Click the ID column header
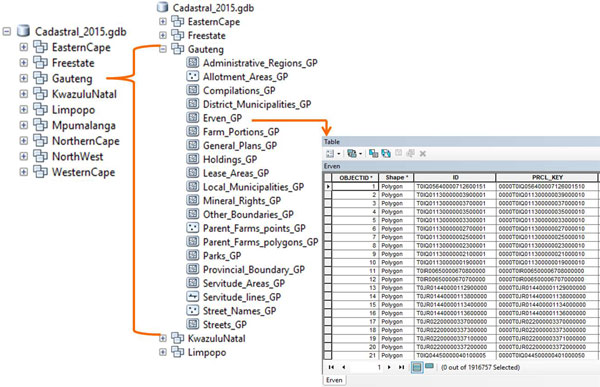 tap(455, 178)
